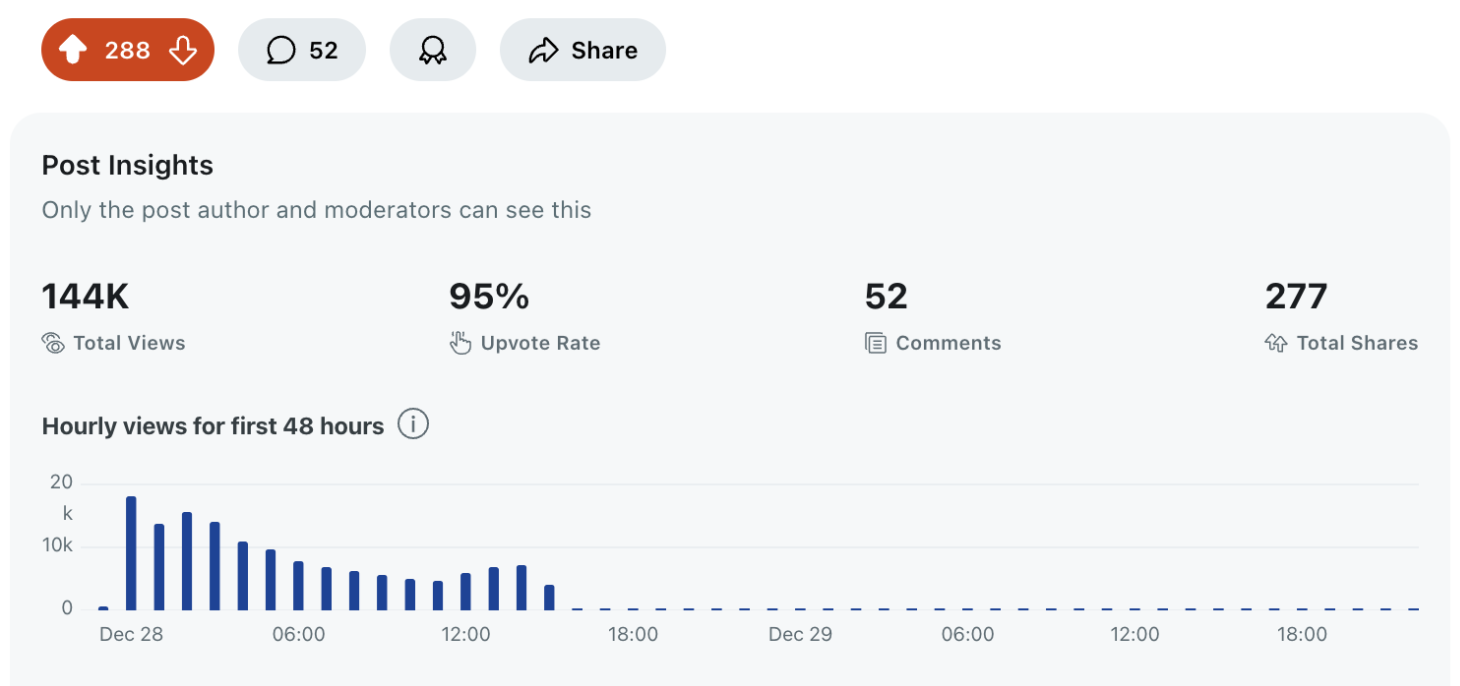This screenshot has width=1460, height=686.
Task: Click the Dec 29 axis label
Action: coord(800,635)
